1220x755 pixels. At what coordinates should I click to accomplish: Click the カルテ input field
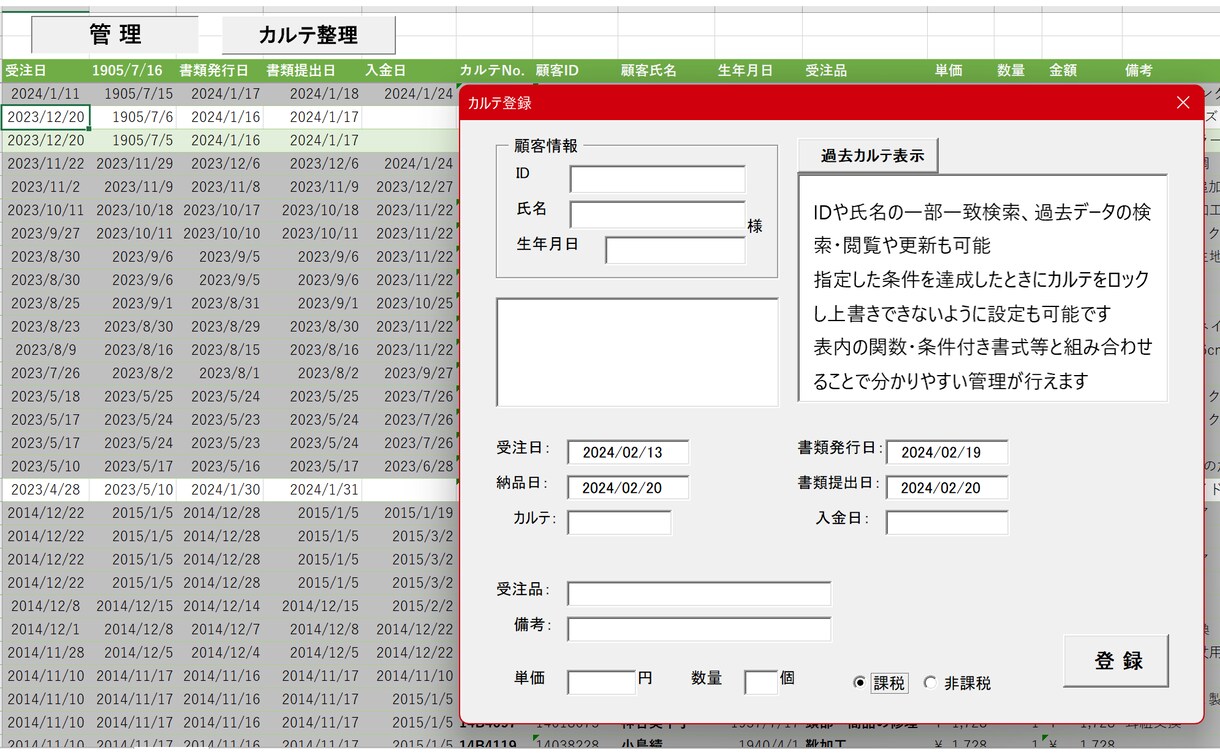(x=619, y=522)
